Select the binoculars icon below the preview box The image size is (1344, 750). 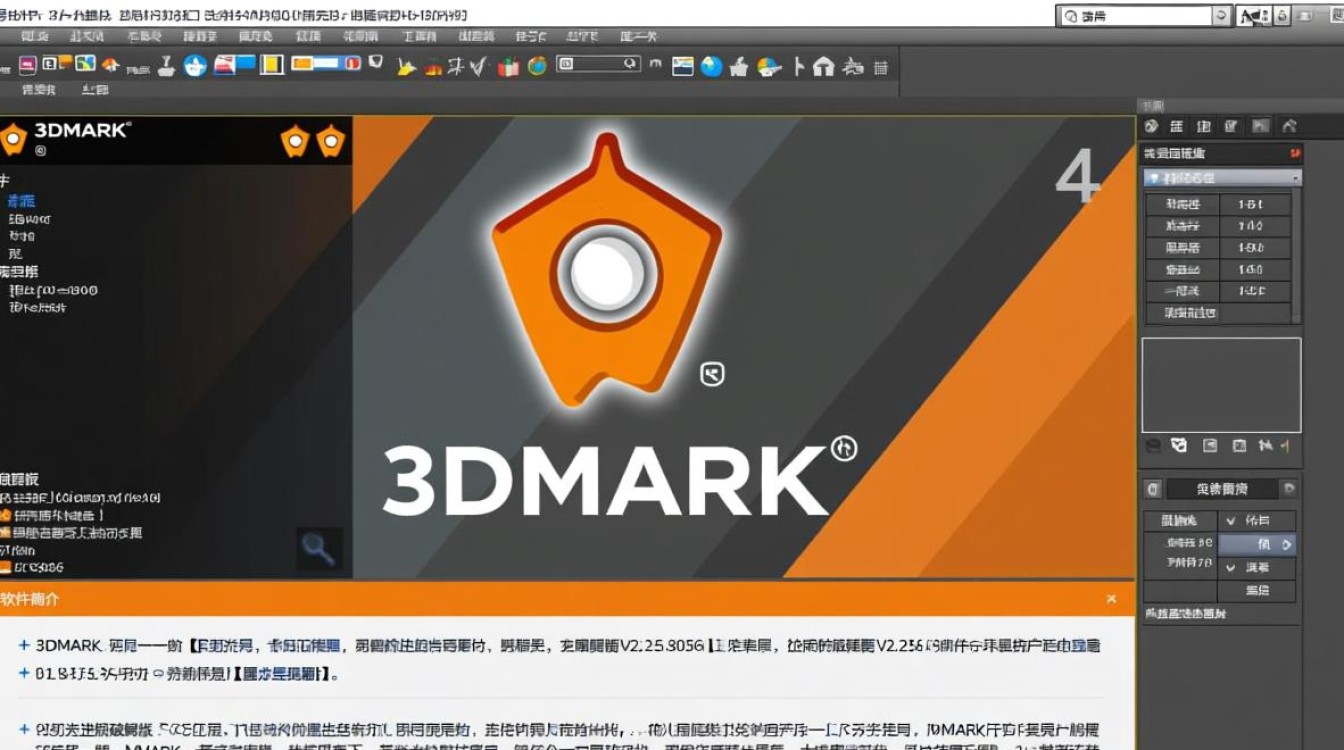(x=1265, y=446)
